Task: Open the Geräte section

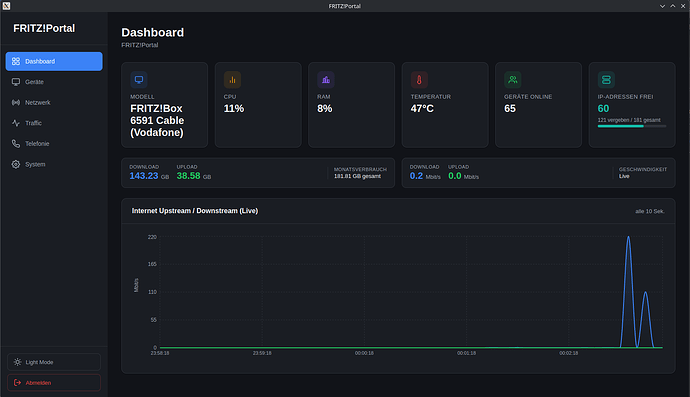Action: (x=54, y=82)
